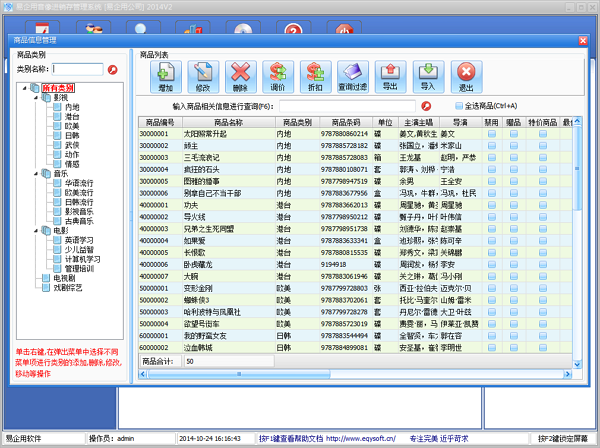Screen dimensions: 600x448
Task: Sort by the 主演主唱 column header
Action: tap(419, 122)
